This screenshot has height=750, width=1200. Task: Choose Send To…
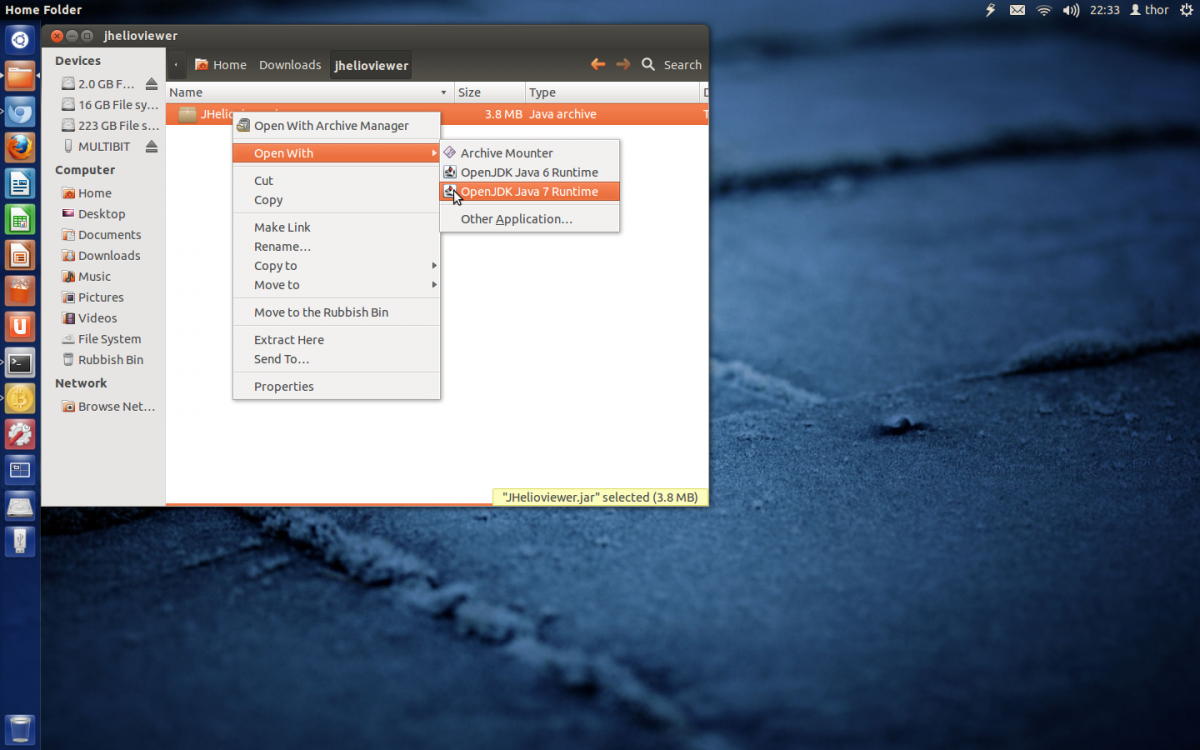click(x=336, y=359)
